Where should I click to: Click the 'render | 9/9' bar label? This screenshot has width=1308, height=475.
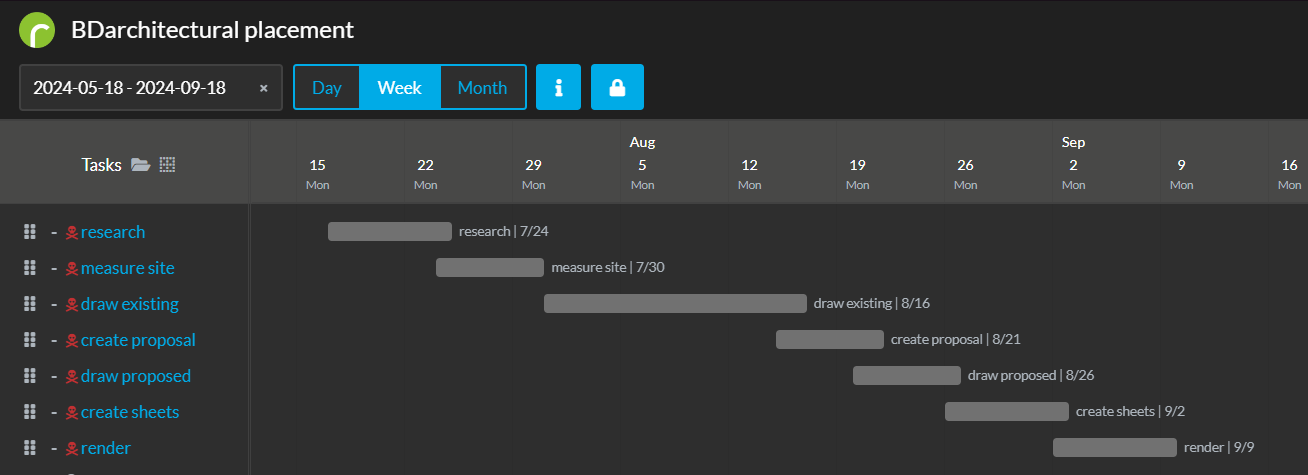tap(1219, 448)
